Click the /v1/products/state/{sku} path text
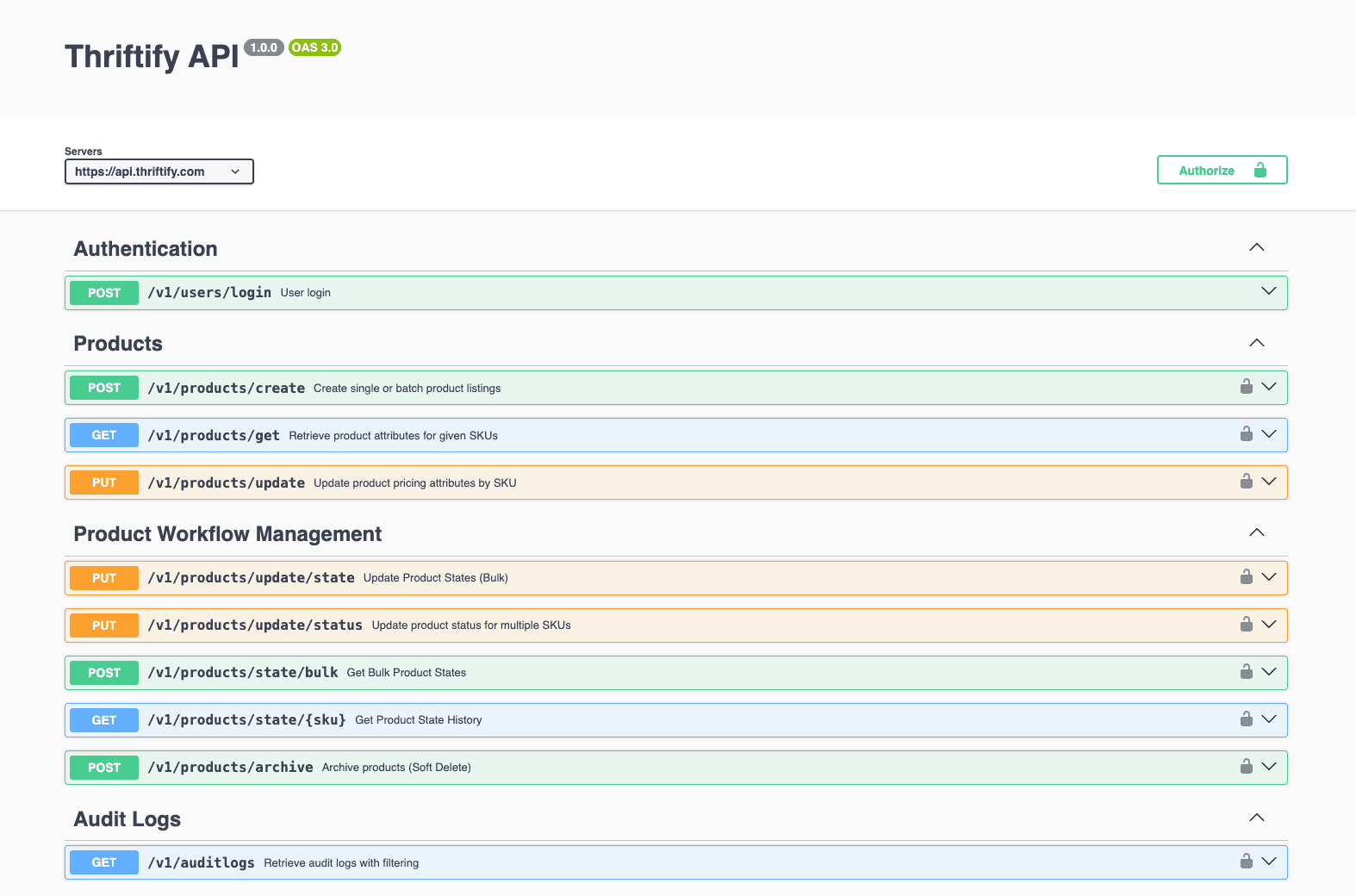 point(246,720)
